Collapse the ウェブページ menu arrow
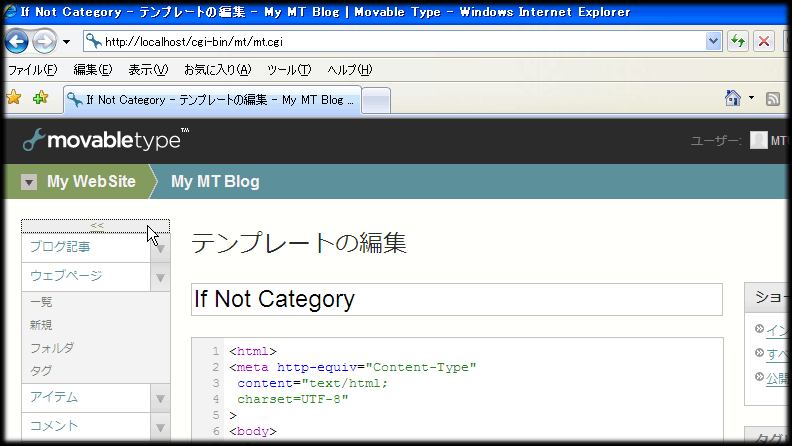Viewport: 792px width, 446px height. pos(160,277)
